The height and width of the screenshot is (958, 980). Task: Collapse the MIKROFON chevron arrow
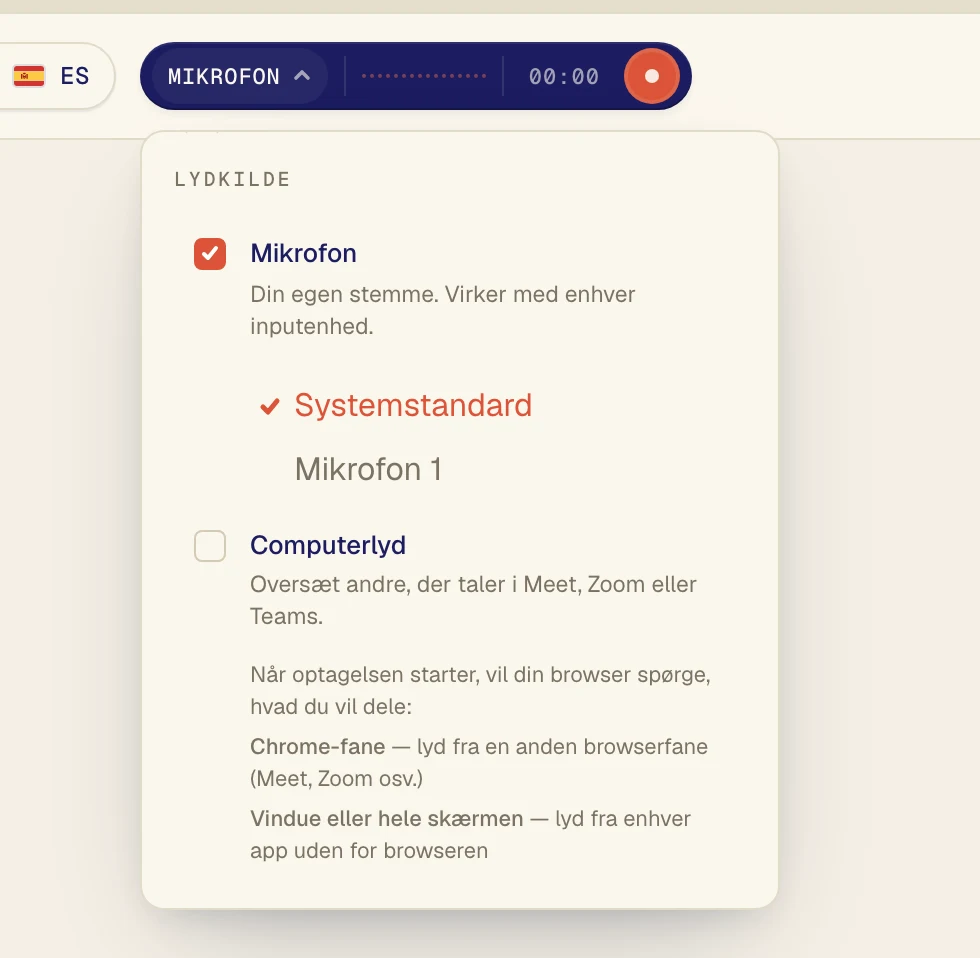[302, 76]
